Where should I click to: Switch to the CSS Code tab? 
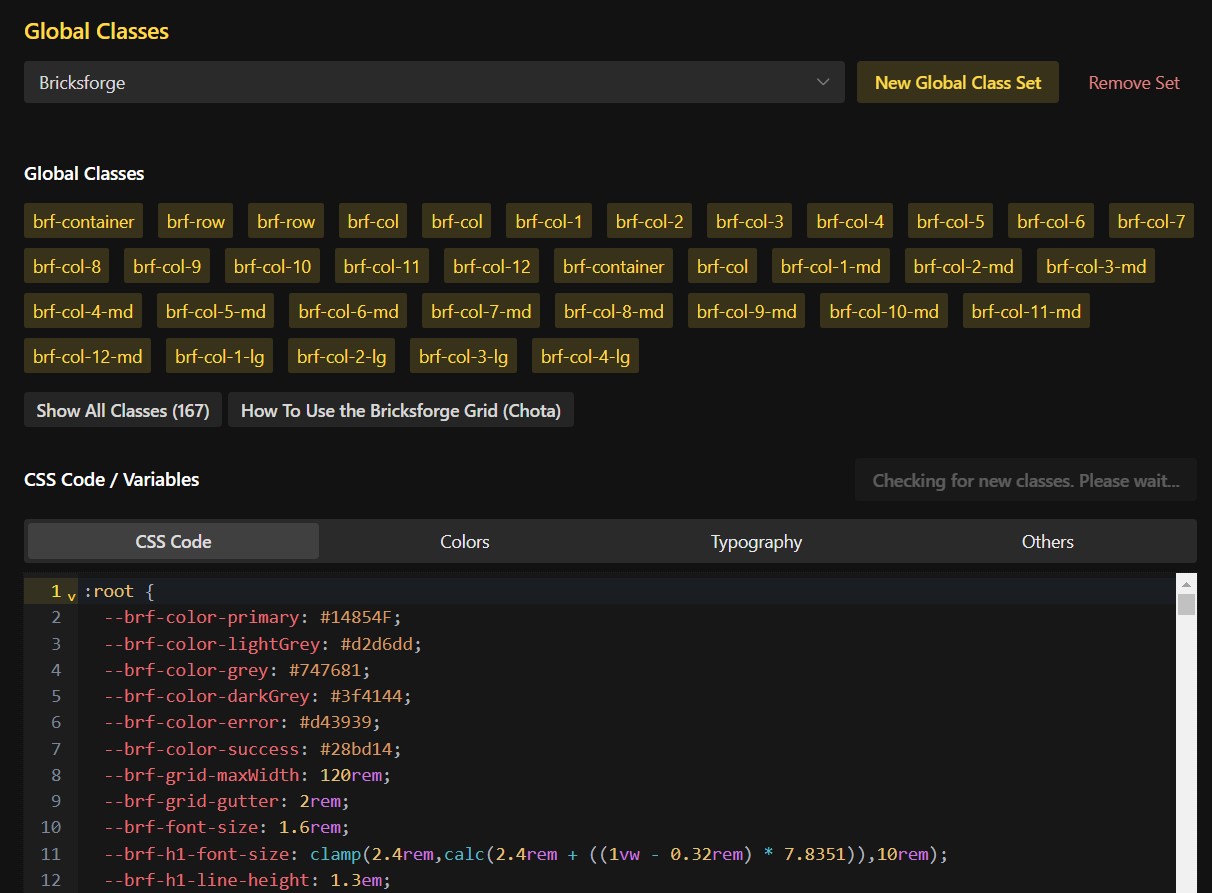[x=173, y=541]
